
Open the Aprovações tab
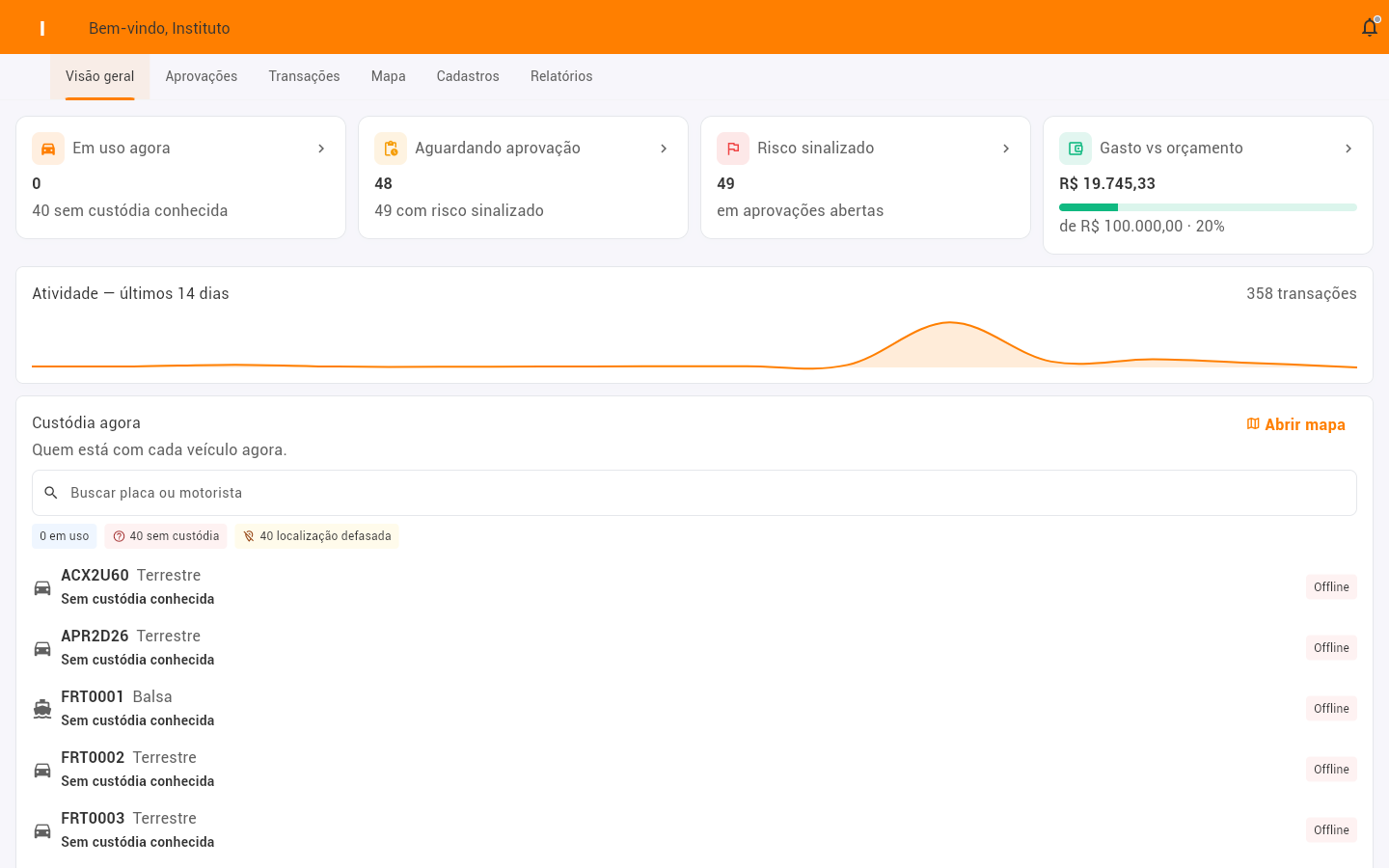[202, 76]
